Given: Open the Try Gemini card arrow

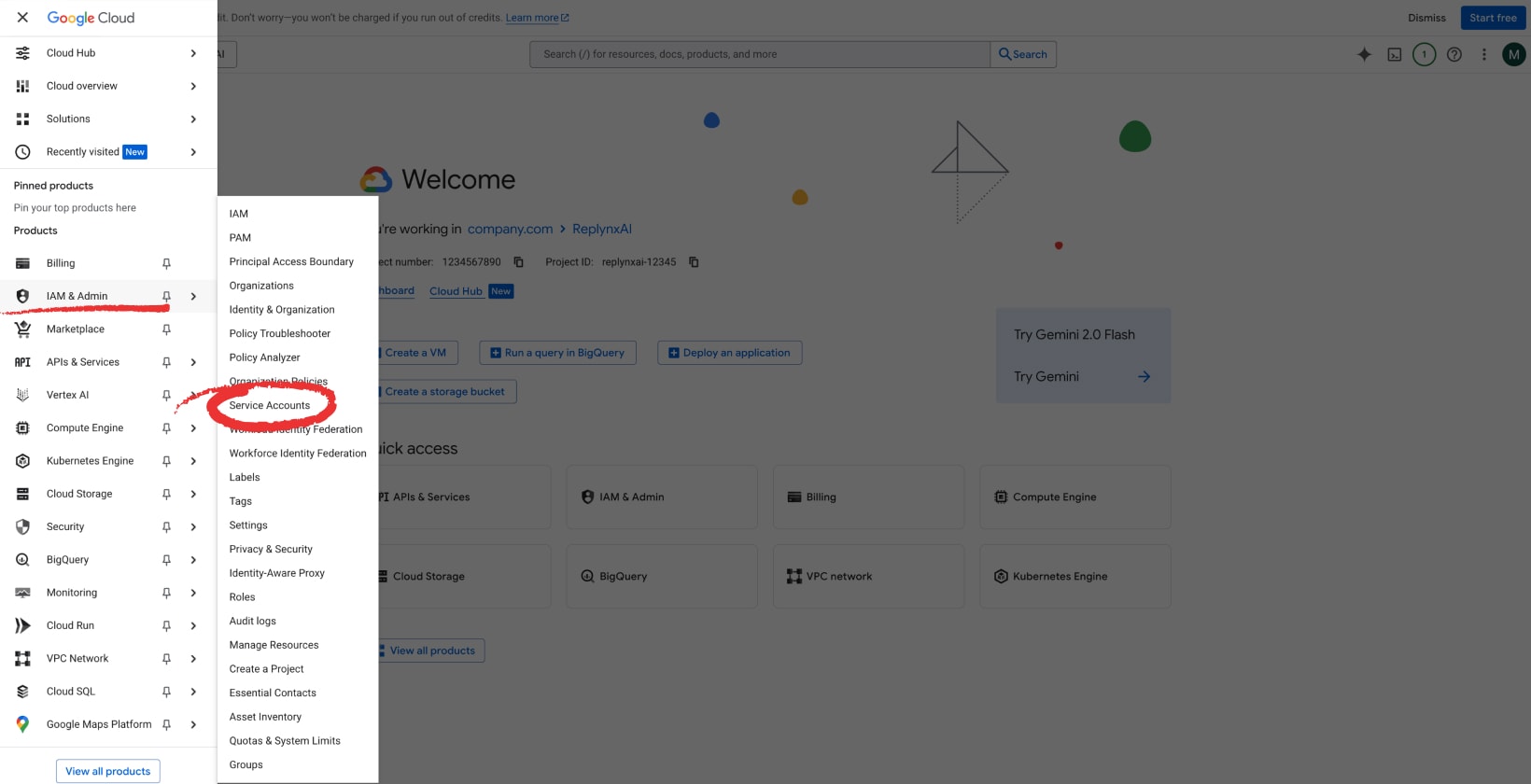Looking at the screenshot, I should click(x=1144, y=377).
